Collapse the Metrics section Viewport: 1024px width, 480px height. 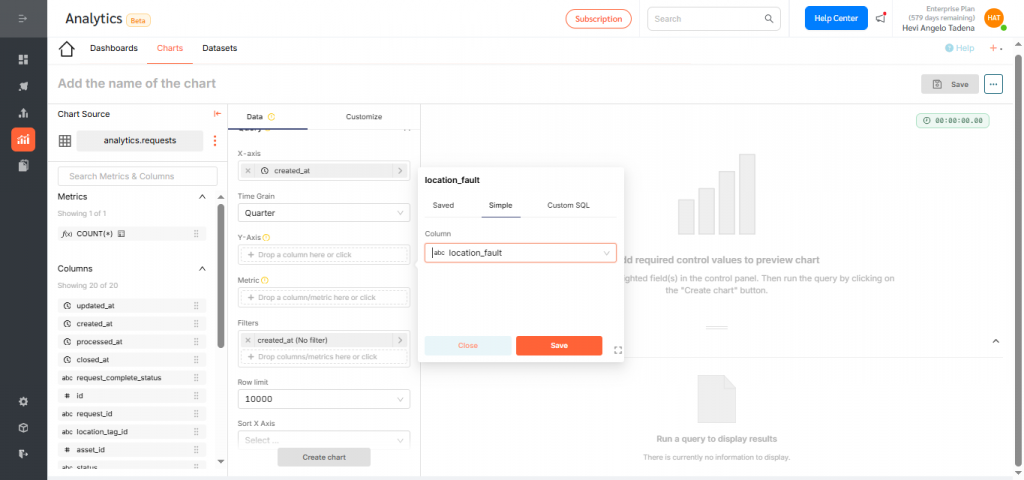203,197
